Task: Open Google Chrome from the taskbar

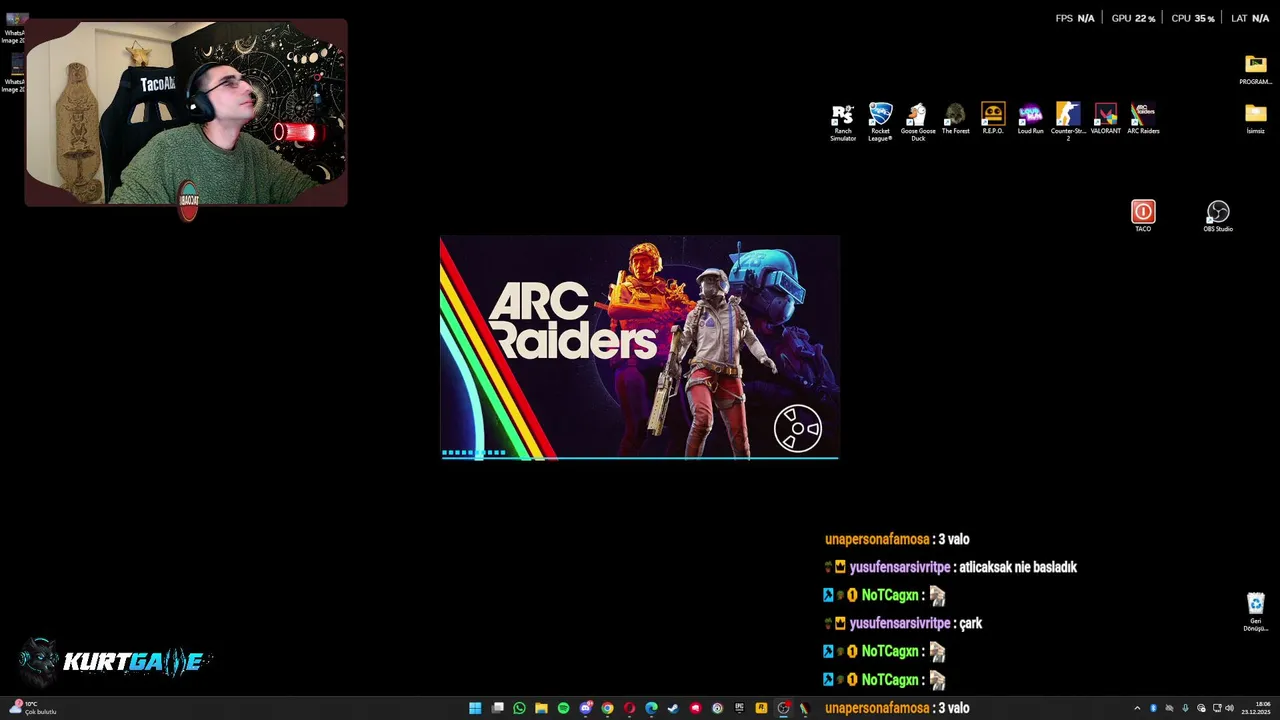Action: (607, 708)
